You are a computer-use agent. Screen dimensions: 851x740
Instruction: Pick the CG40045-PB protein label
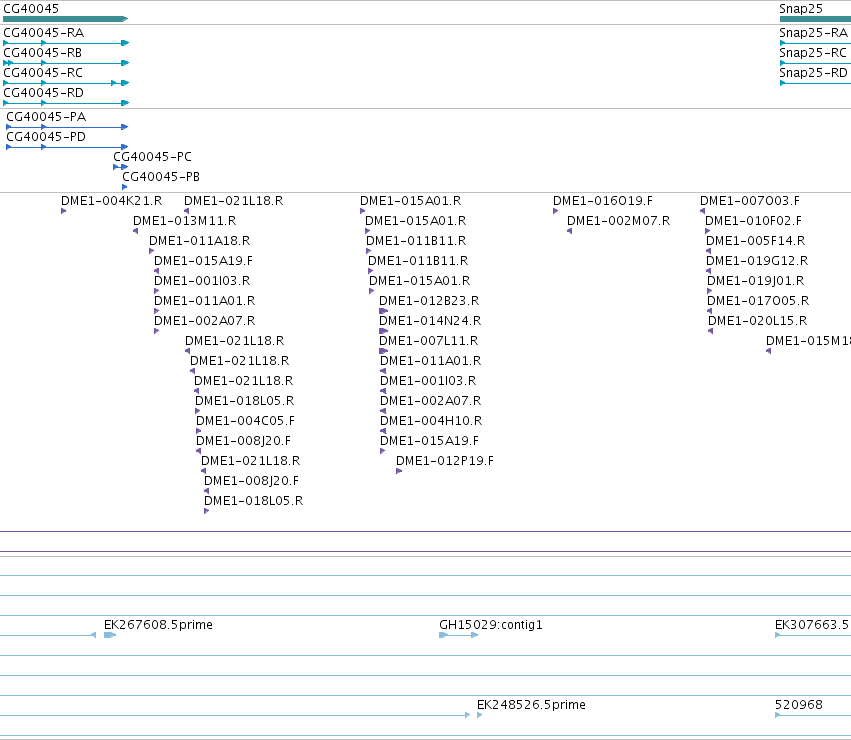[x=161, y=177]
